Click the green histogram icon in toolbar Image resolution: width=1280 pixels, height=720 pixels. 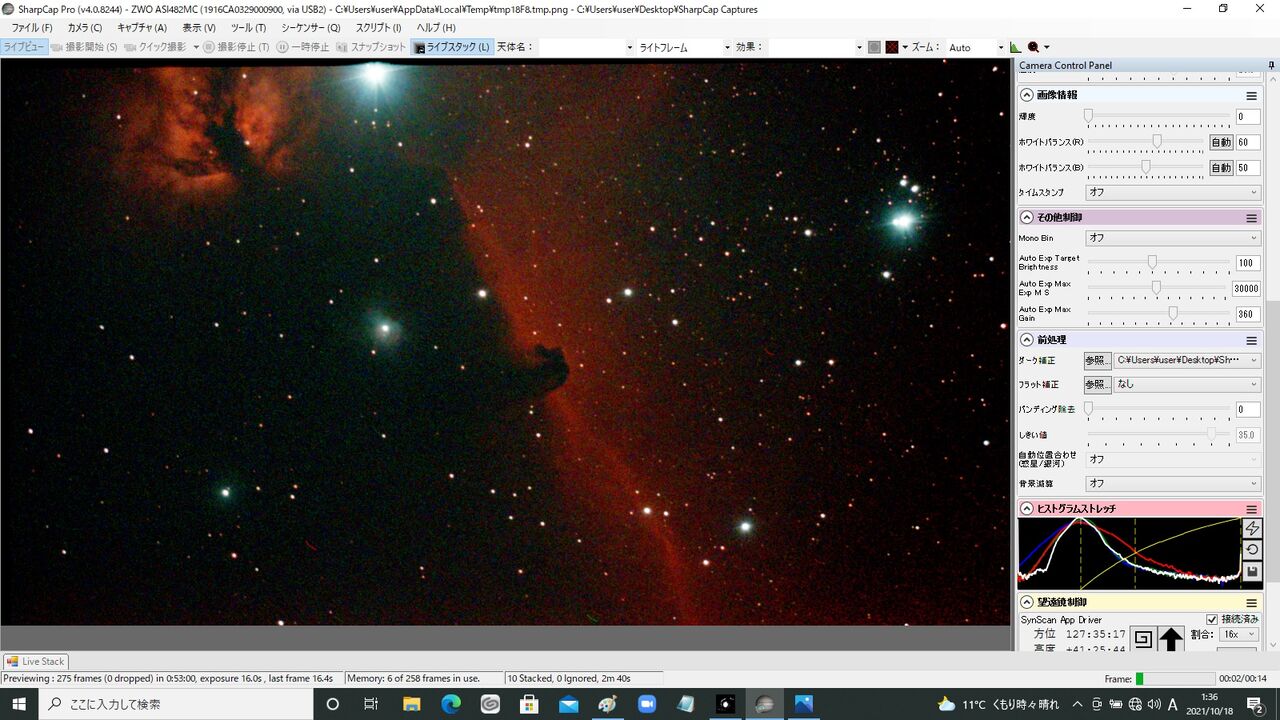[x=1015, y=47]
